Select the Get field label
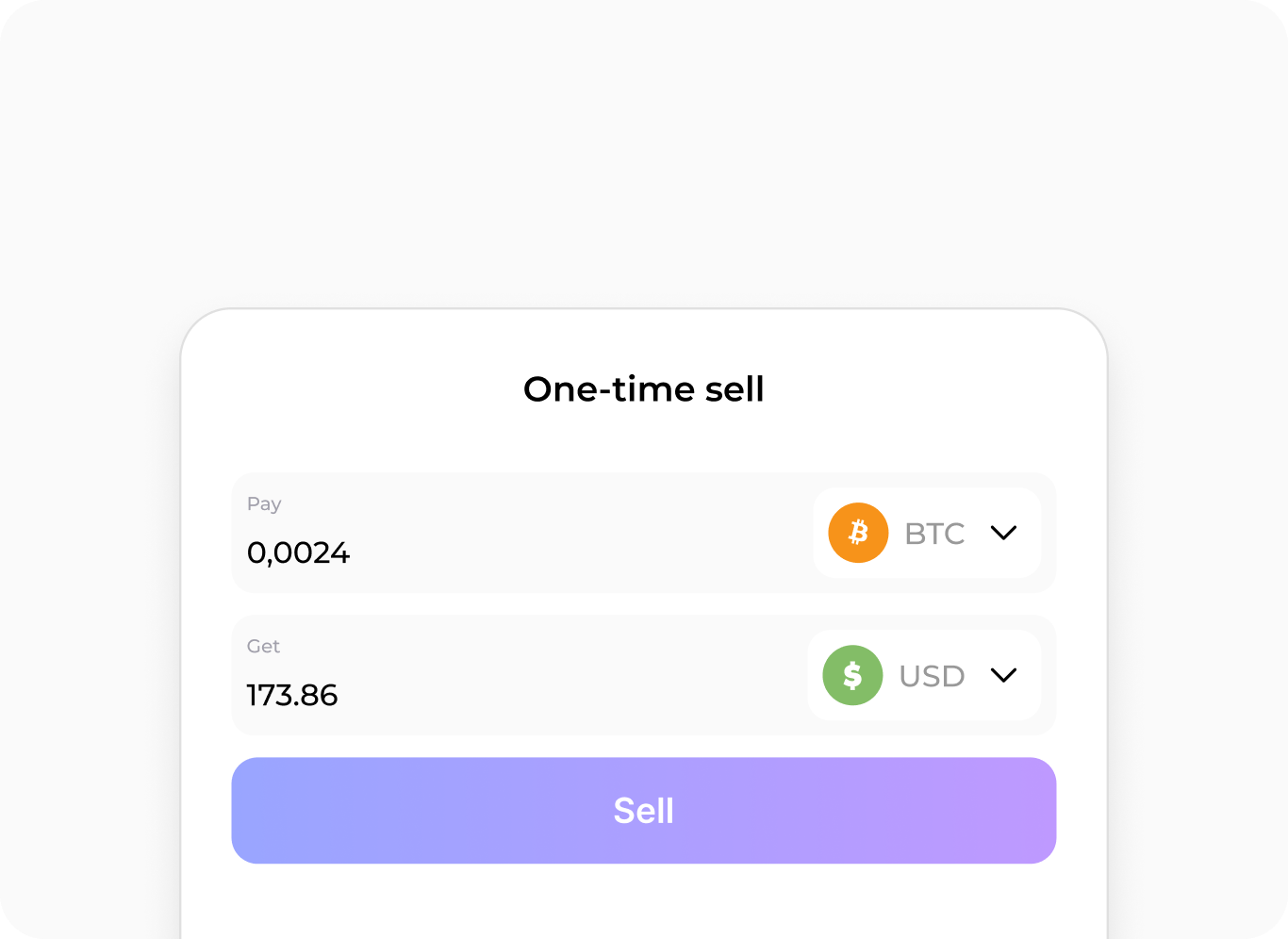 263,647
